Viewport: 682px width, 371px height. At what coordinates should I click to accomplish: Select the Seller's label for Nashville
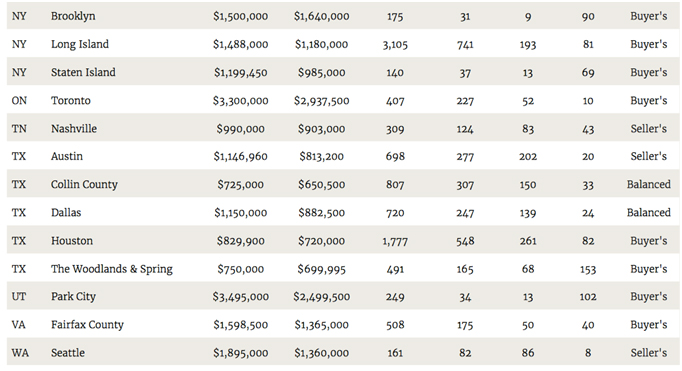pos(649,129)
